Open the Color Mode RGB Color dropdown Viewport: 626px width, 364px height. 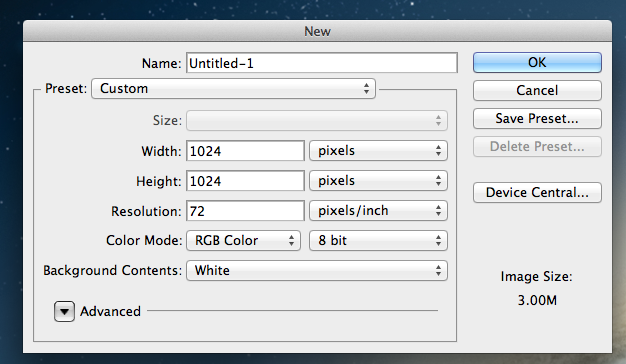[243, 241]
